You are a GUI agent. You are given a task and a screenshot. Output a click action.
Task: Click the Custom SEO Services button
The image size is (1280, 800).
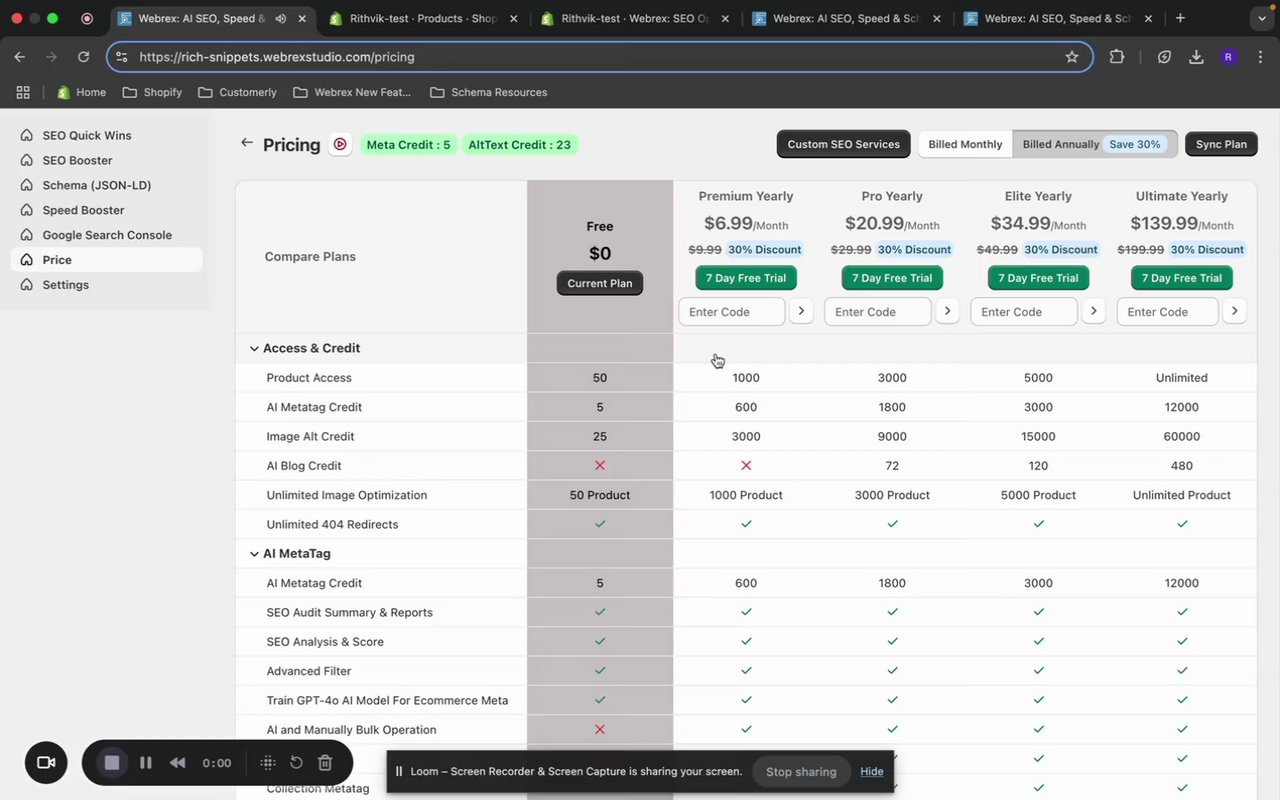tap(843, 144)
